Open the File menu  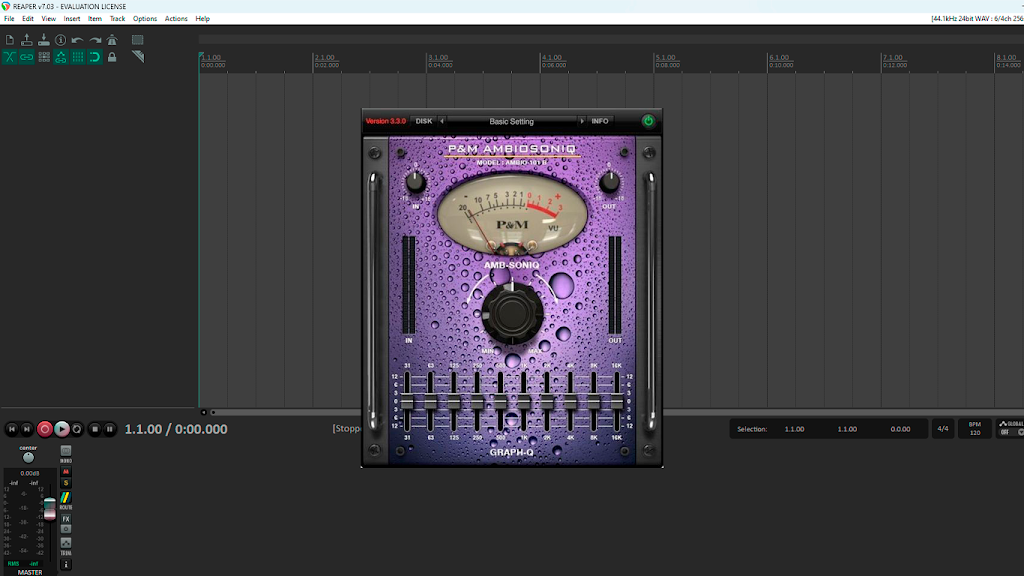coord(9,18)
